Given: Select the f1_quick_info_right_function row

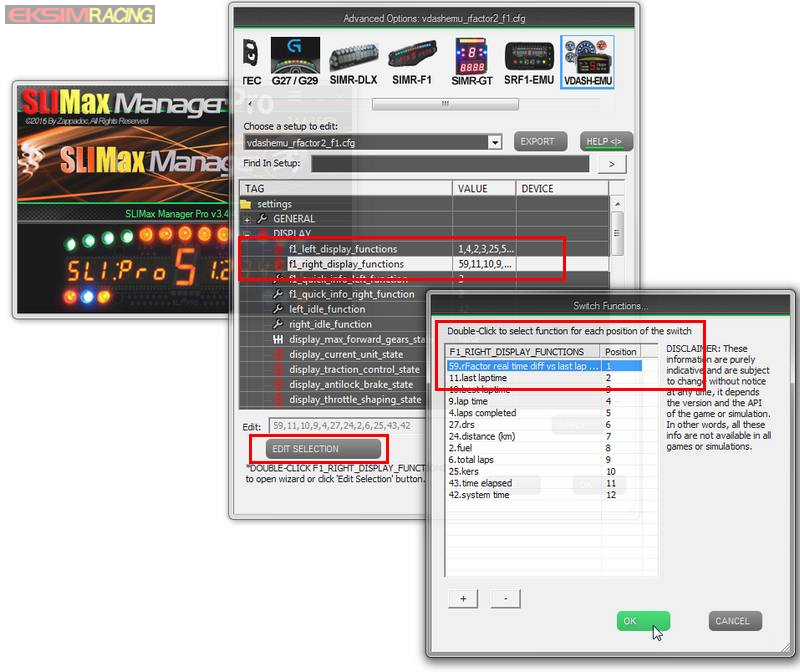Looking at the screenshot, I should tap(334, 294).
